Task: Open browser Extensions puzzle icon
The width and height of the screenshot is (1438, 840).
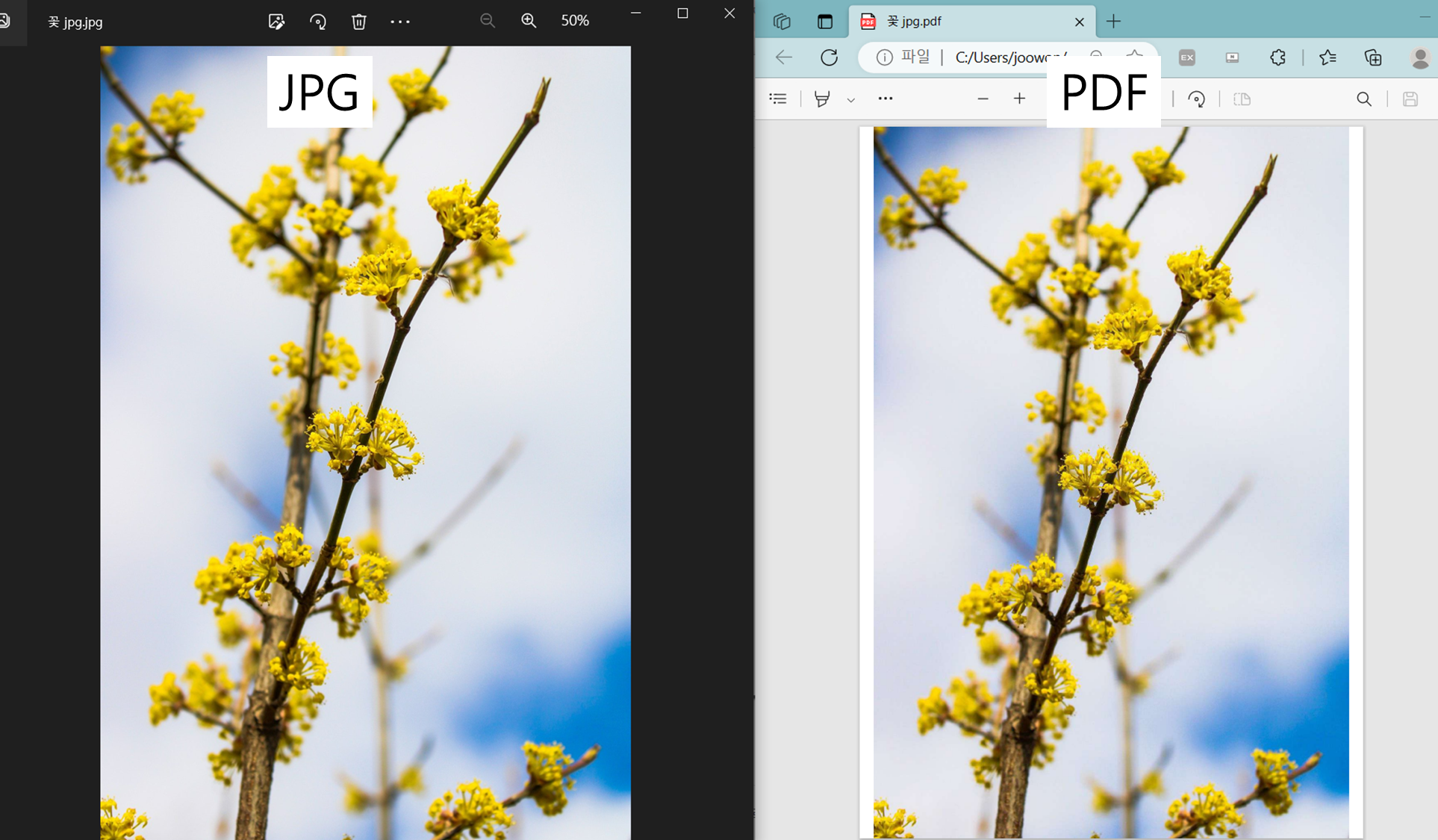Action: tap(1277, 57)
